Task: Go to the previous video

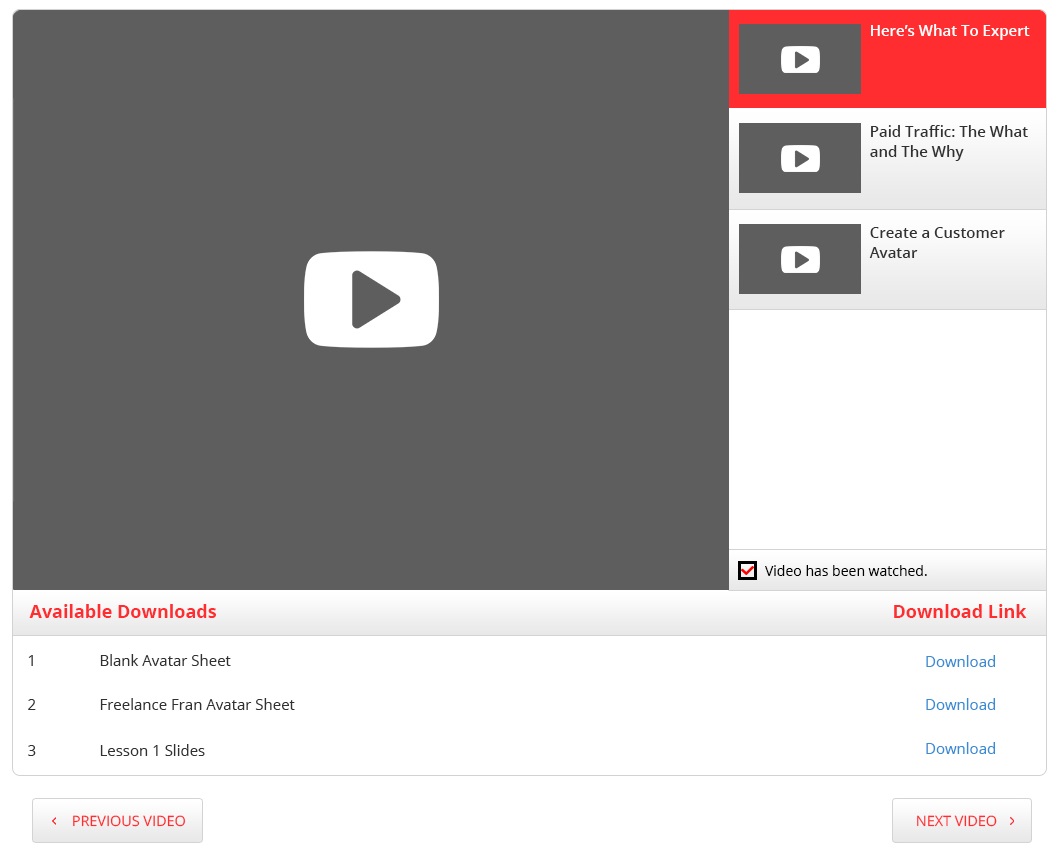Action: [117, 820]
